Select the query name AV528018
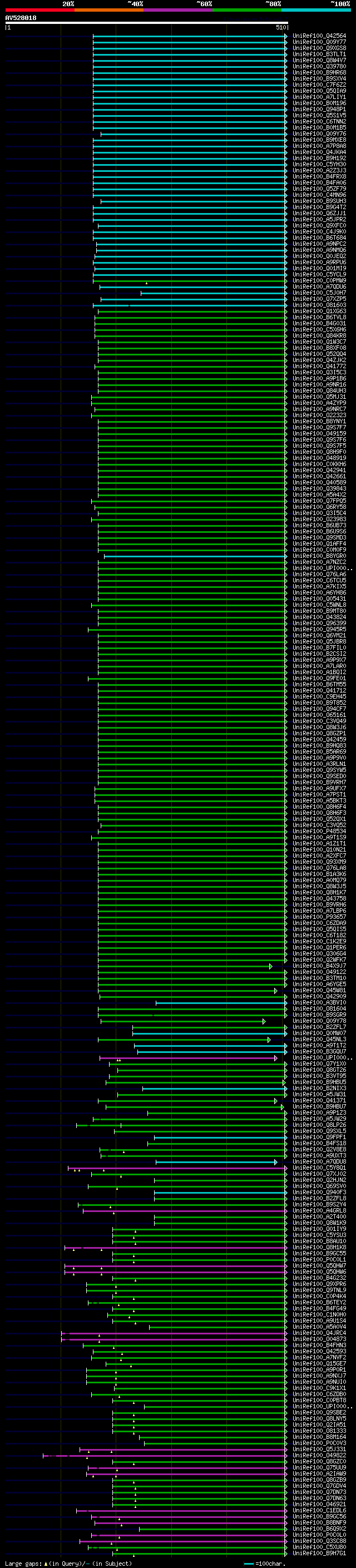 (x=21, y=18)
